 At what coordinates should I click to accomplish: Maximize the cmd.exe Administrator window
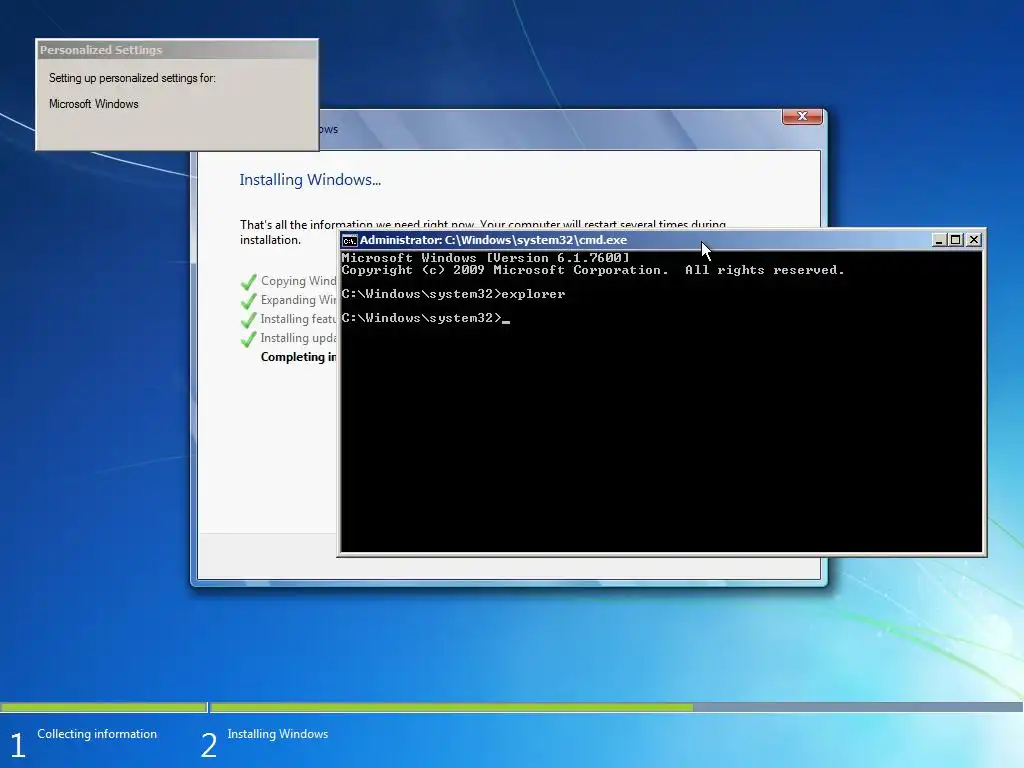tap(956, 240)
